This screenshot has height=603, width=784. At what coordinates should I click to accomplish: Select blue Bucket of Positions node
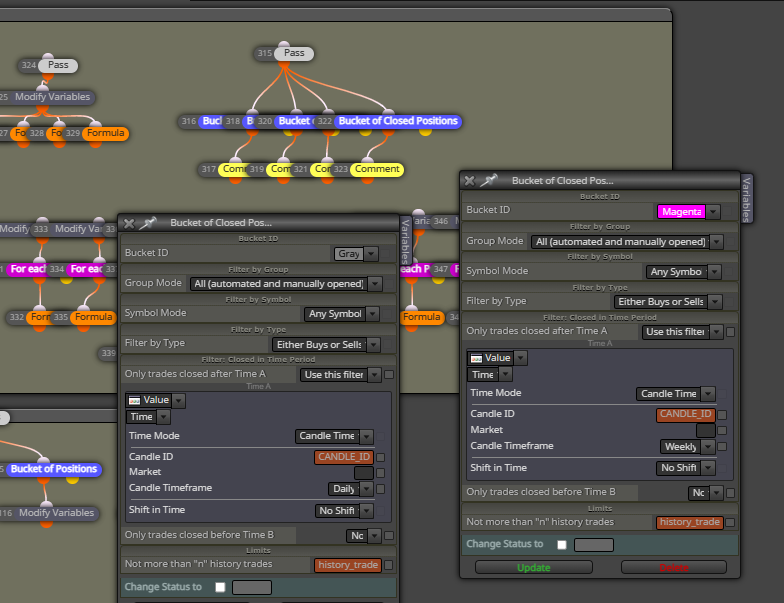(x=54, y=469)
